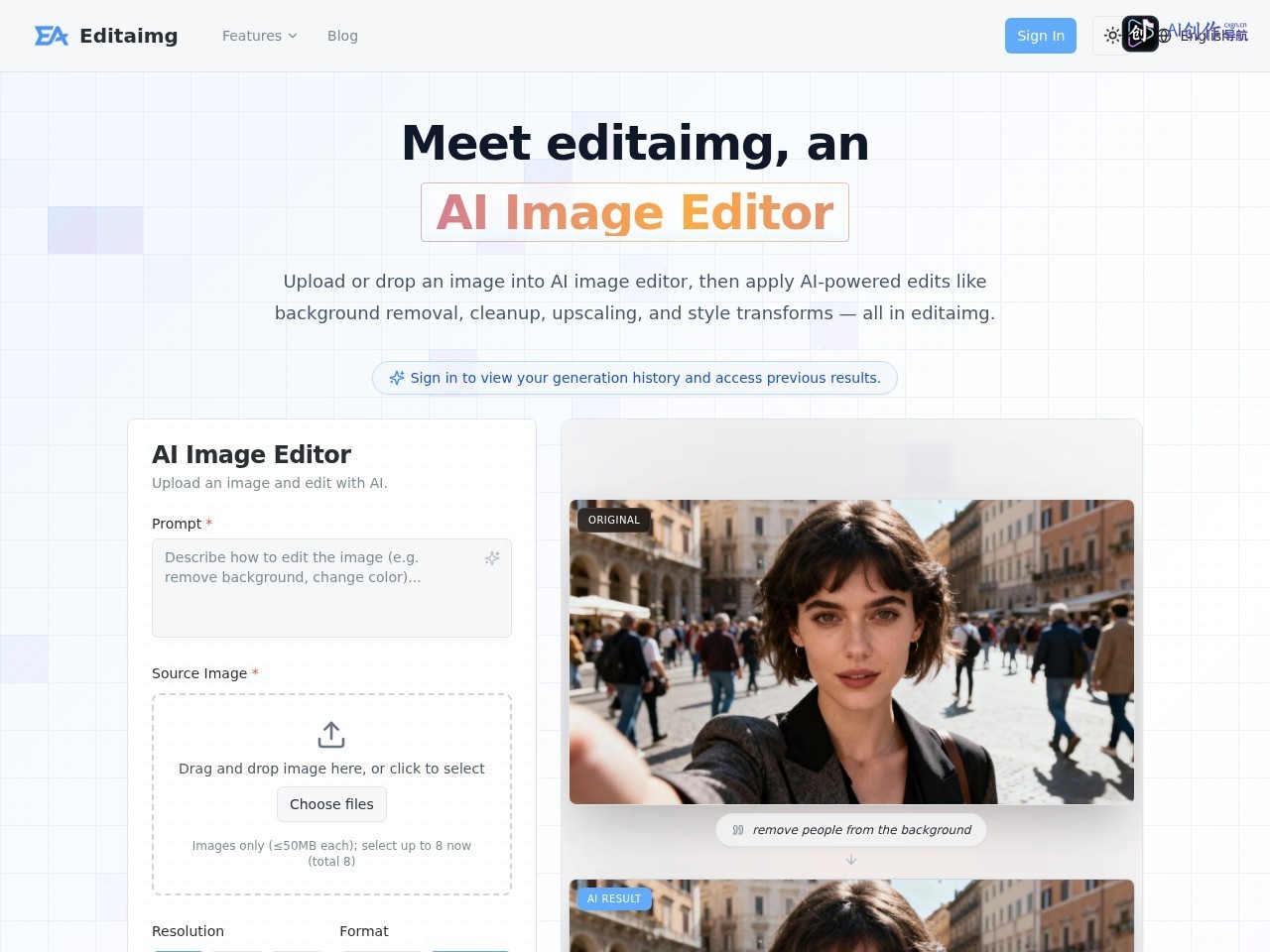1270x952 pixels.
Task: Click the Editaimg brand name
Action: 129,36
